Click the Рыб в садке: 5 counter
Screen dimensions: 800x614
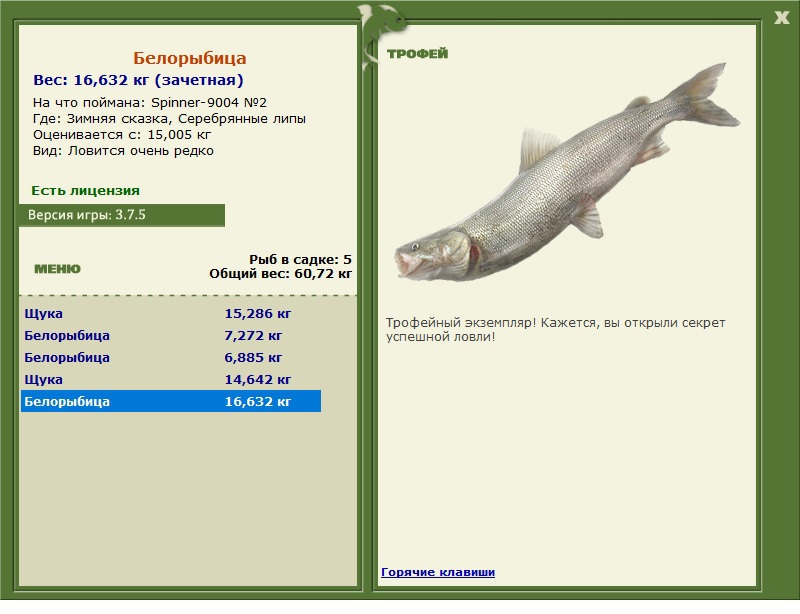click(301, 259)
